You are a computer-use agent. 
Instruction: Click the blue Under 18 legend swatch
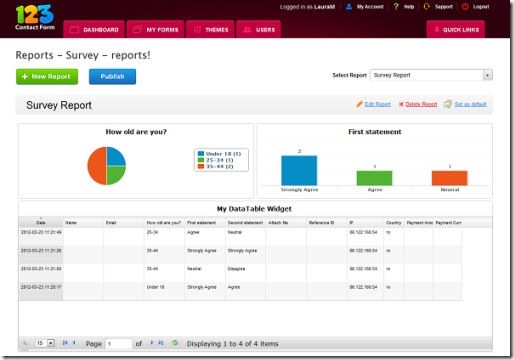coord(201,154)
